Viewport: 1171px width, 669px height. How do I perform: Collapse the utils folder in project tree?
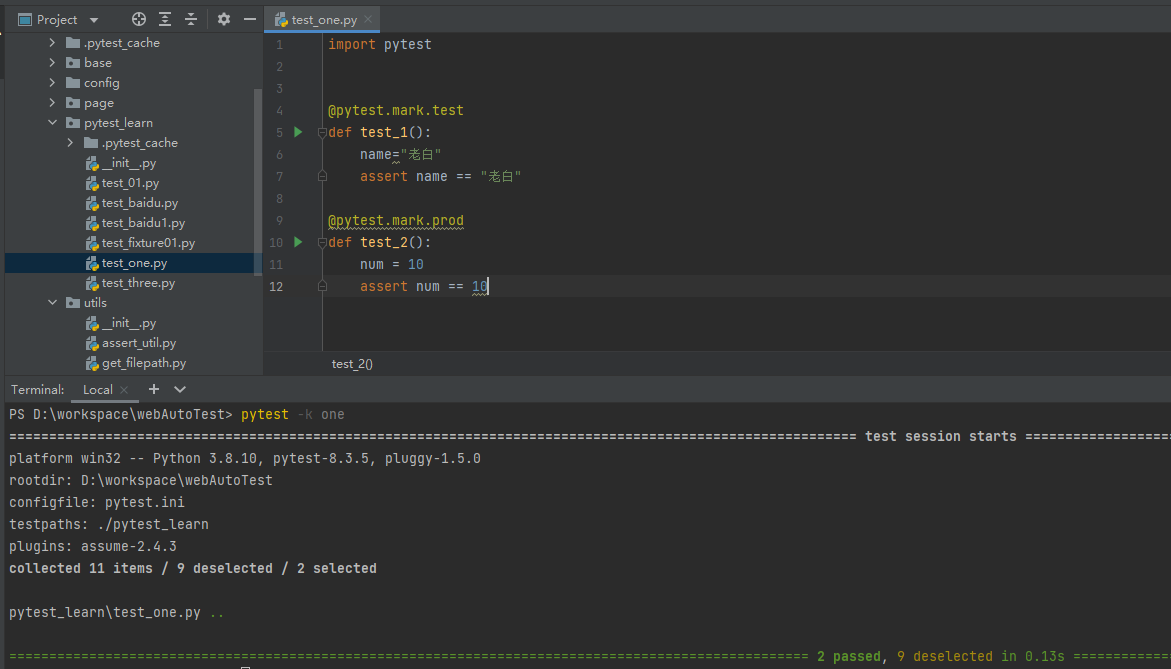tap(52, 302)
